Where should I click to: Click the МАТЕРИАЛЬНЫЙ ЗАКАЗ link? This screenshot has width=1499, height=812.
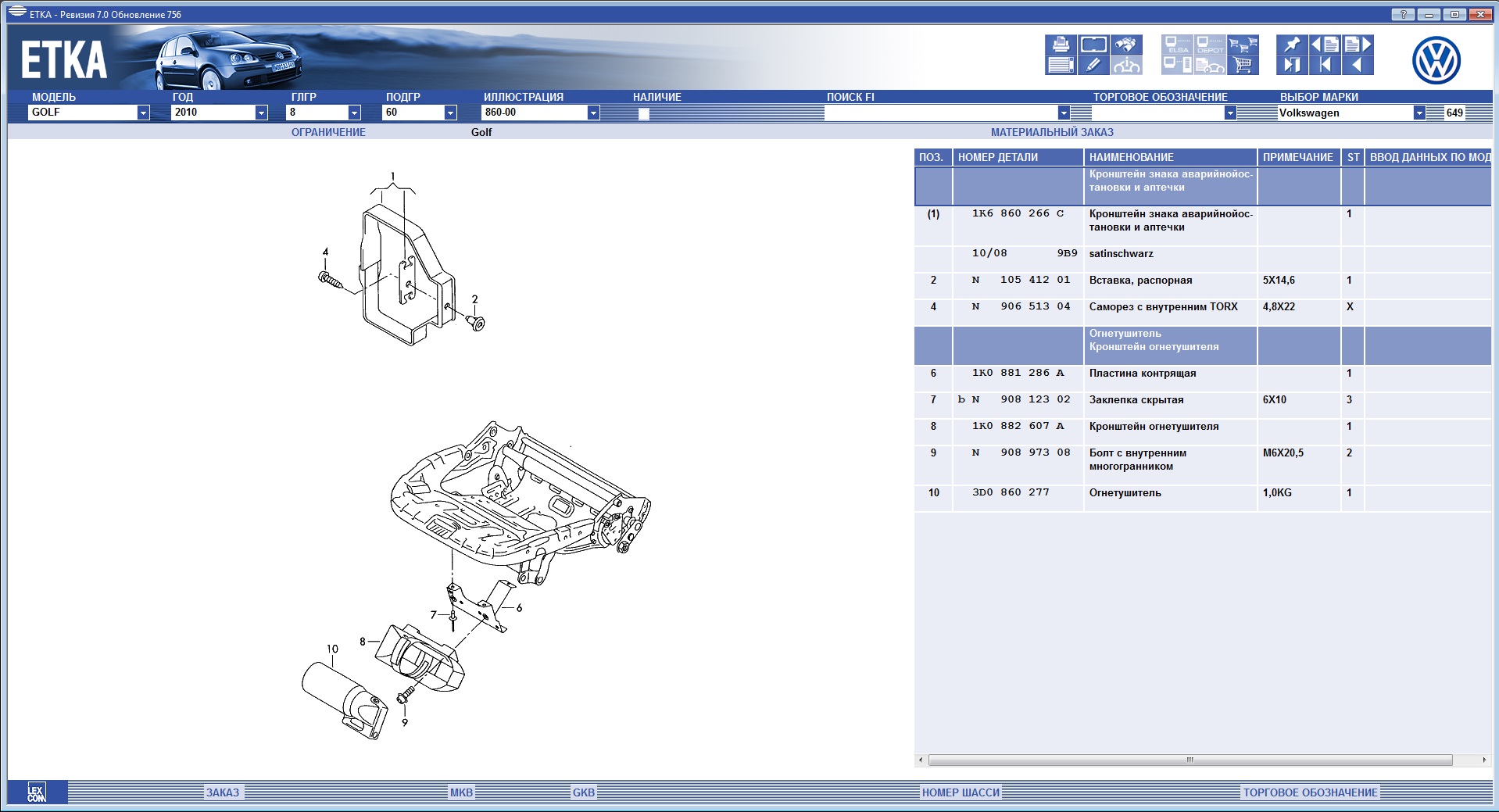(x=1052, y=132)
